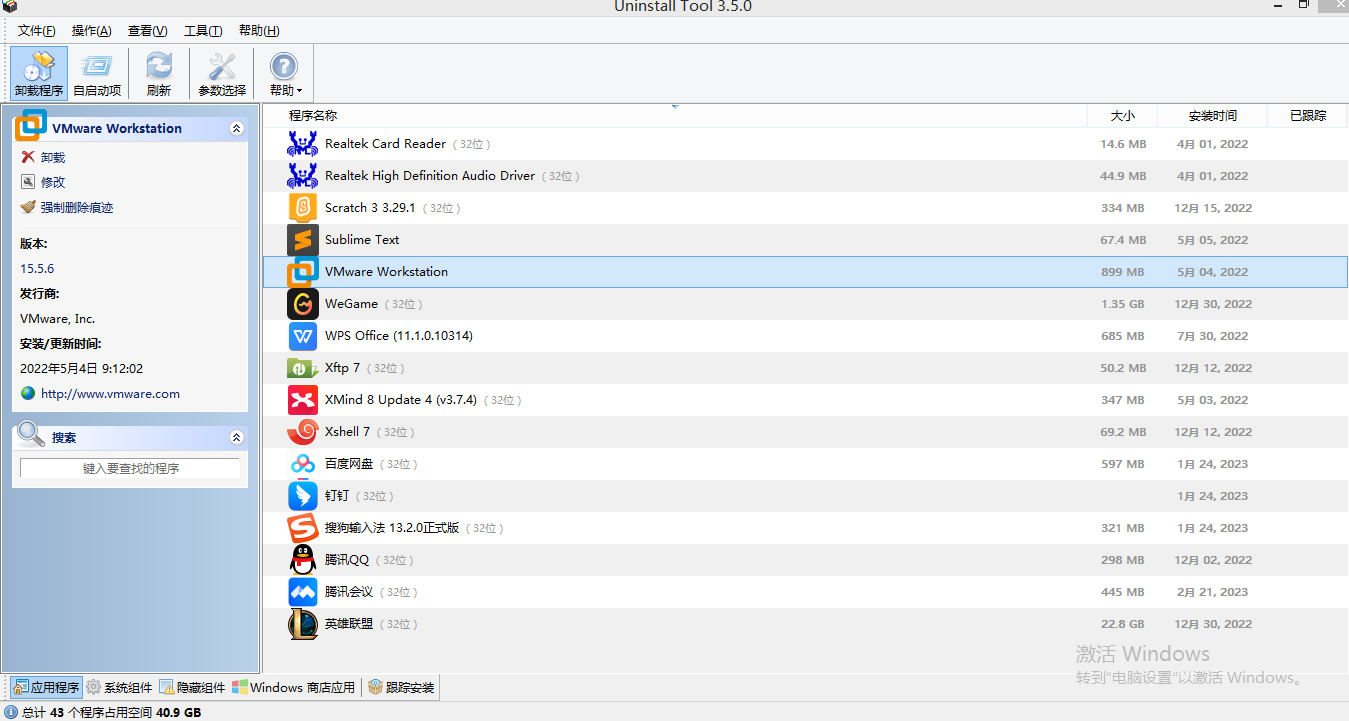
Task: Open the 工具(T) menu
Action: (203, 31)
